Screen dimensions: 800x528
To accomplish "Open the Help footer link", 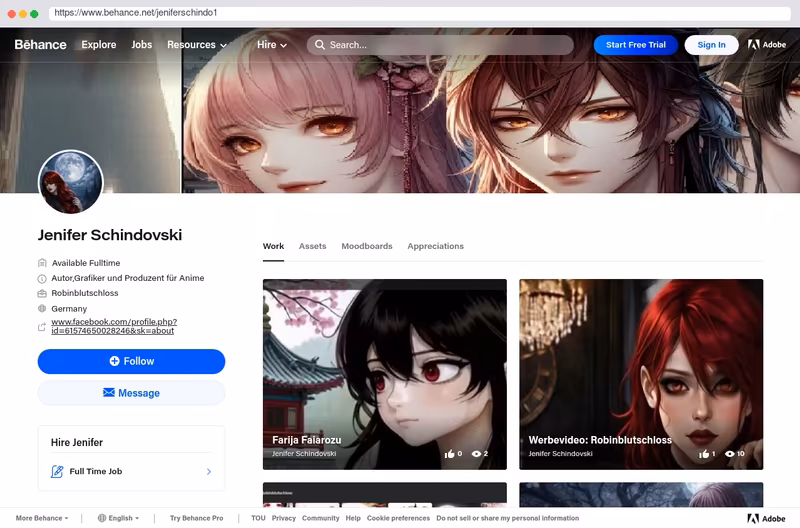I will (x=353, y=518).
